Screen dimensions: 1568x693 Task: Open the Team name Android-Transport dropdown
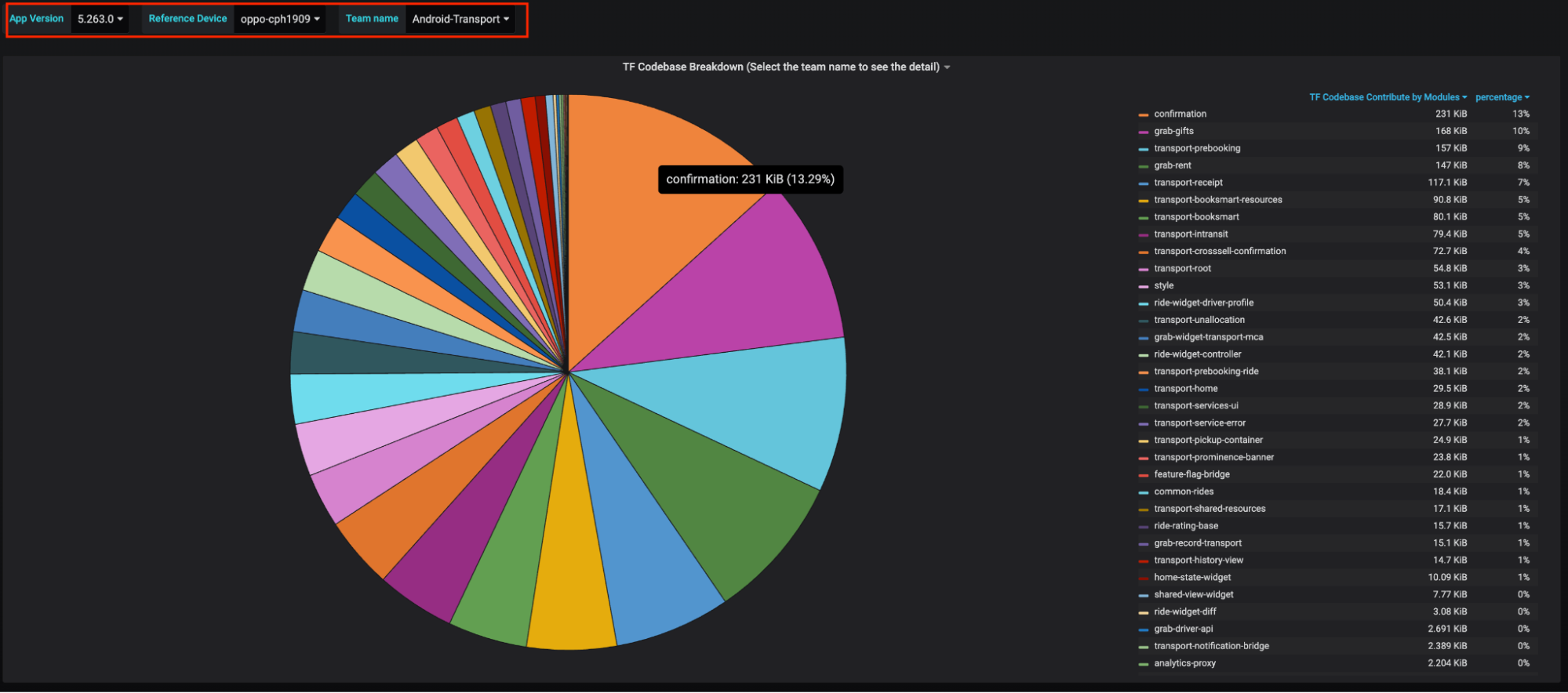pos(460,19)
